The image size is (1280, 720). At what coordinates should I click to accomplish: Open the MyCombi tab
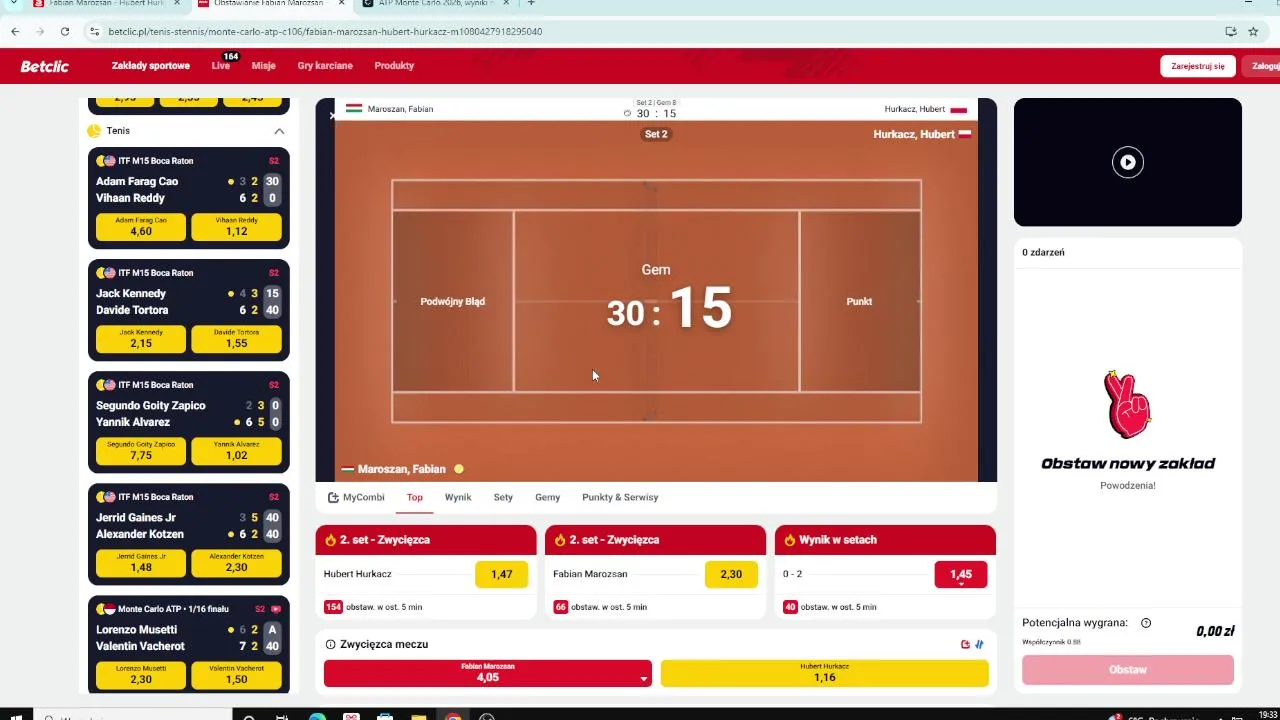tap(356, 497)
